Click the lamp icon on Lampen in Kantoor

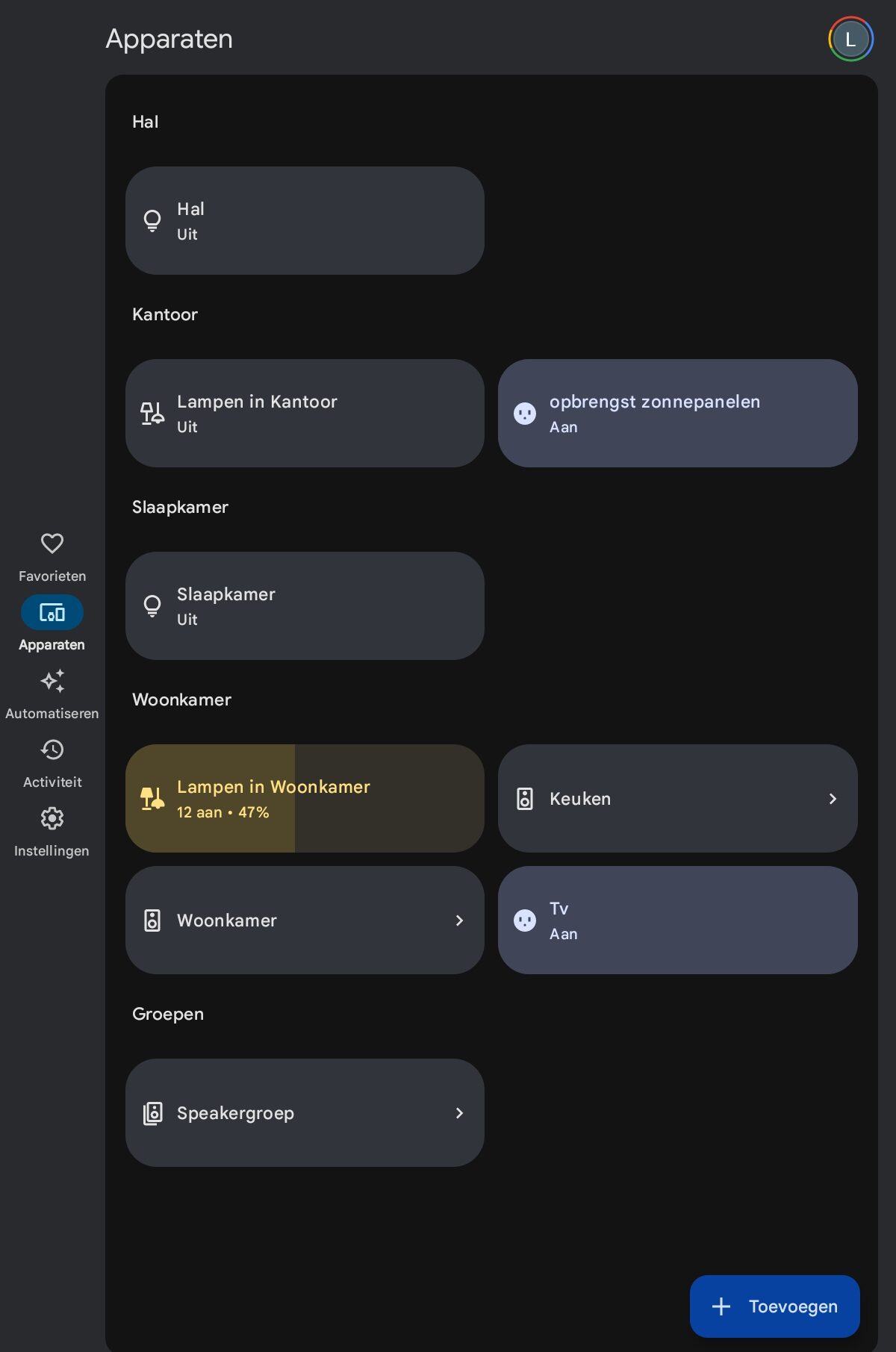coord(152,413)
